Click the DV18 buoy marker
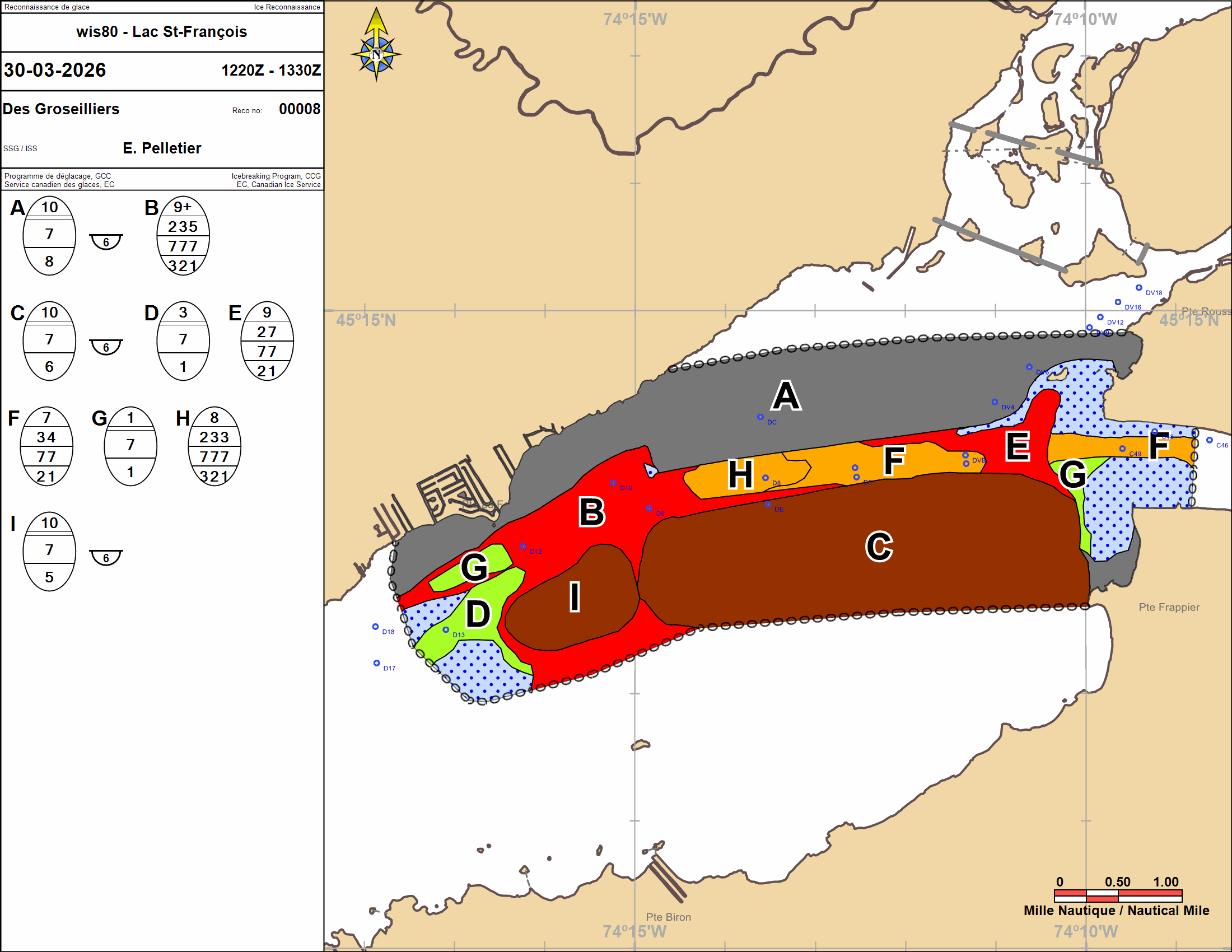The height and width of the screenshot is (952, 1232). pyautogui.click(x=1138, y=288)
